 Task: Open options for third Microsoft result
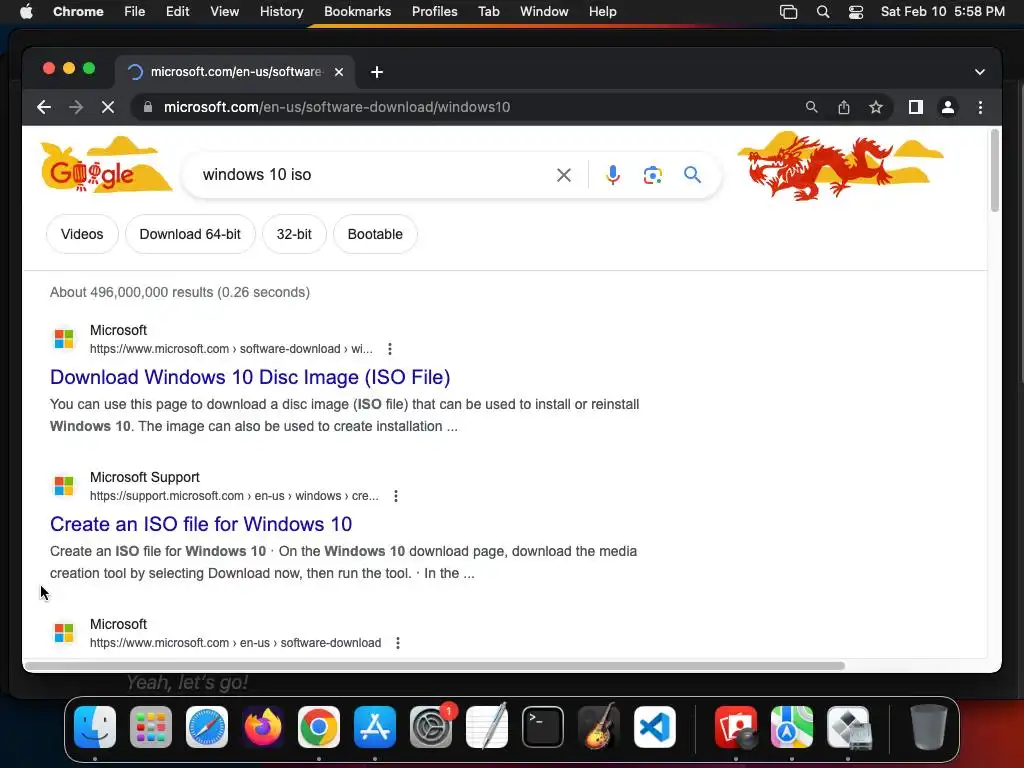(x=398, y=643)
